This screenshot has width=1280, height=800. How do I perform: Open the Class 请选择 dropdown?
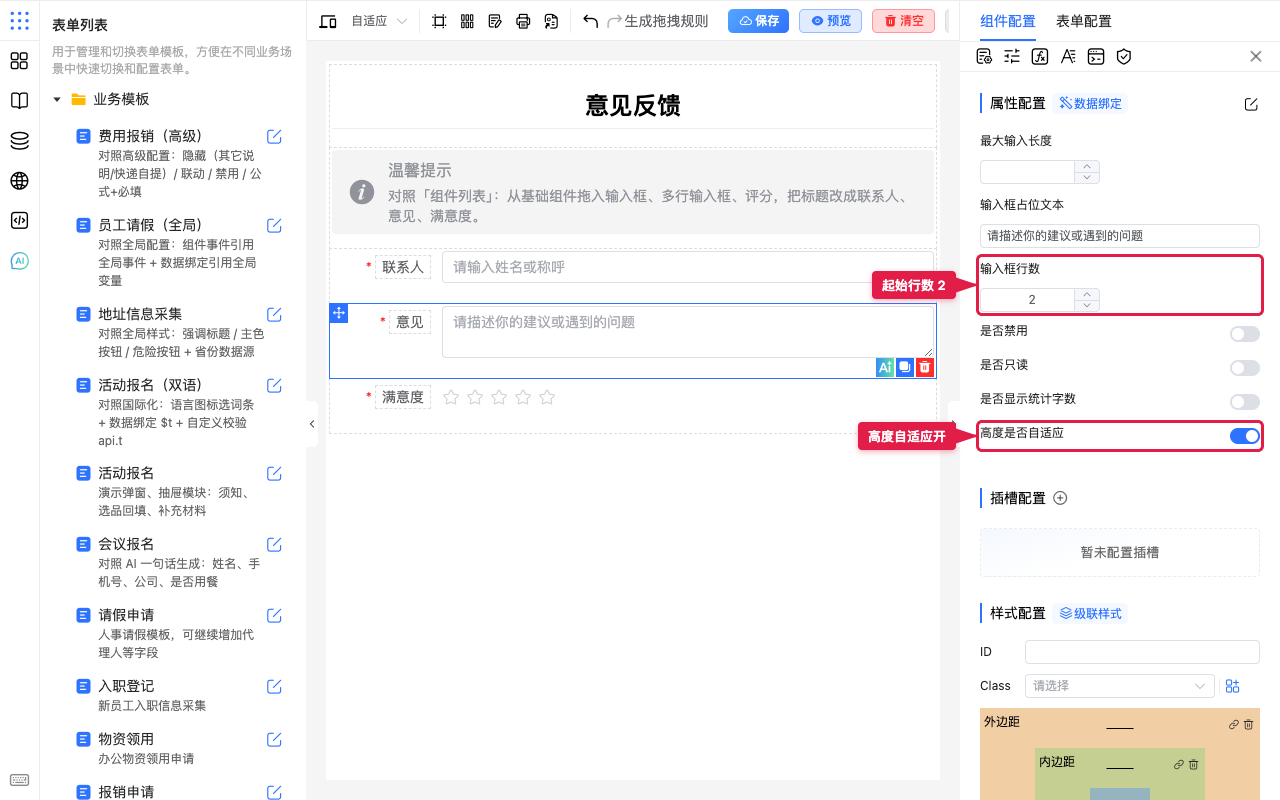point(1120,686)
